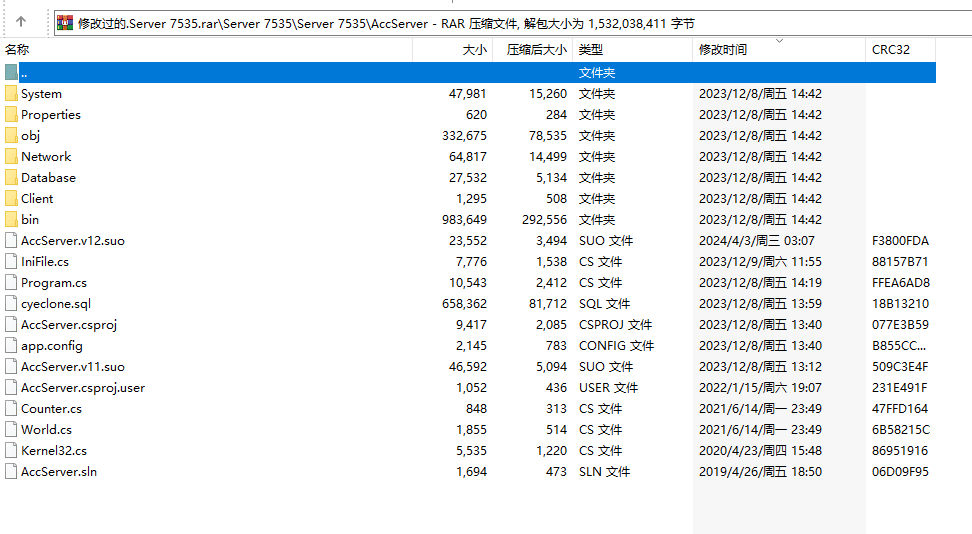Viewport: 972px width, 534px height.
Task: Select the Kernel32.cs file name
Action: [x=53, y=451]
